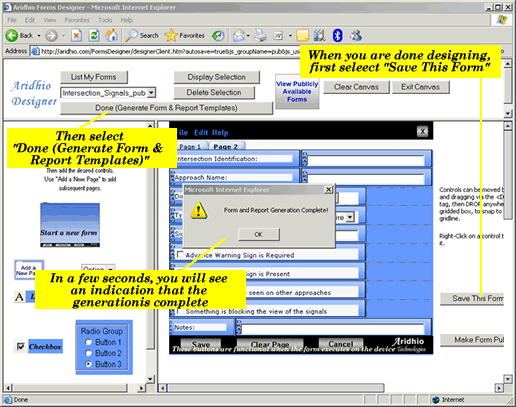Click the Display Selection button
Viewport: 516px width, 407px height.
(x=216, y=77)
